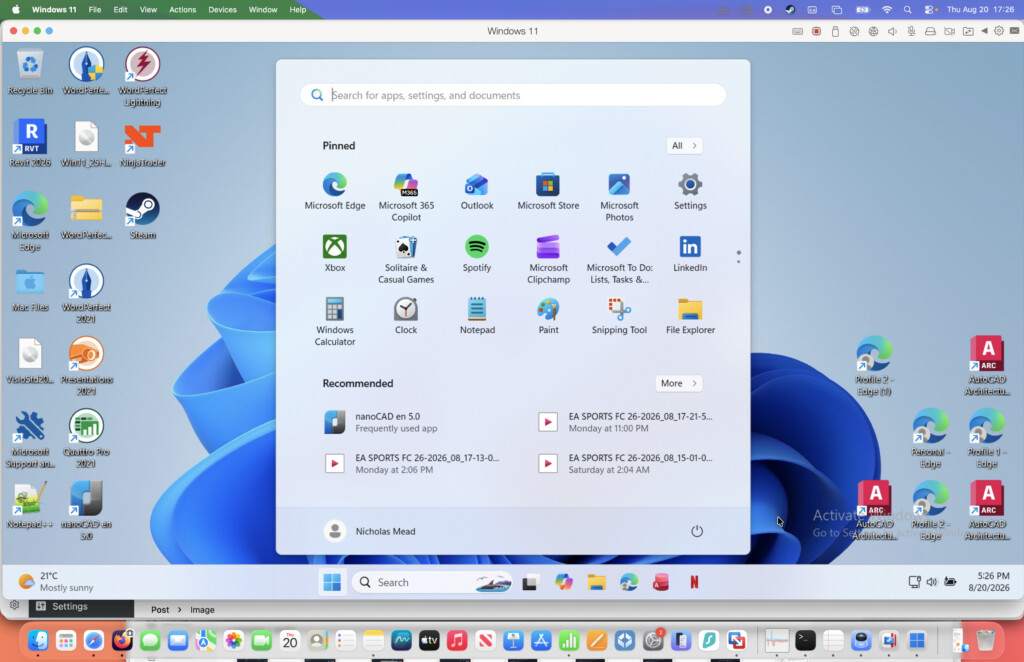Open Microsoft To Do pinned app
The width and height of the screenshot is (1024, 662).
click(x=619, y=259)
